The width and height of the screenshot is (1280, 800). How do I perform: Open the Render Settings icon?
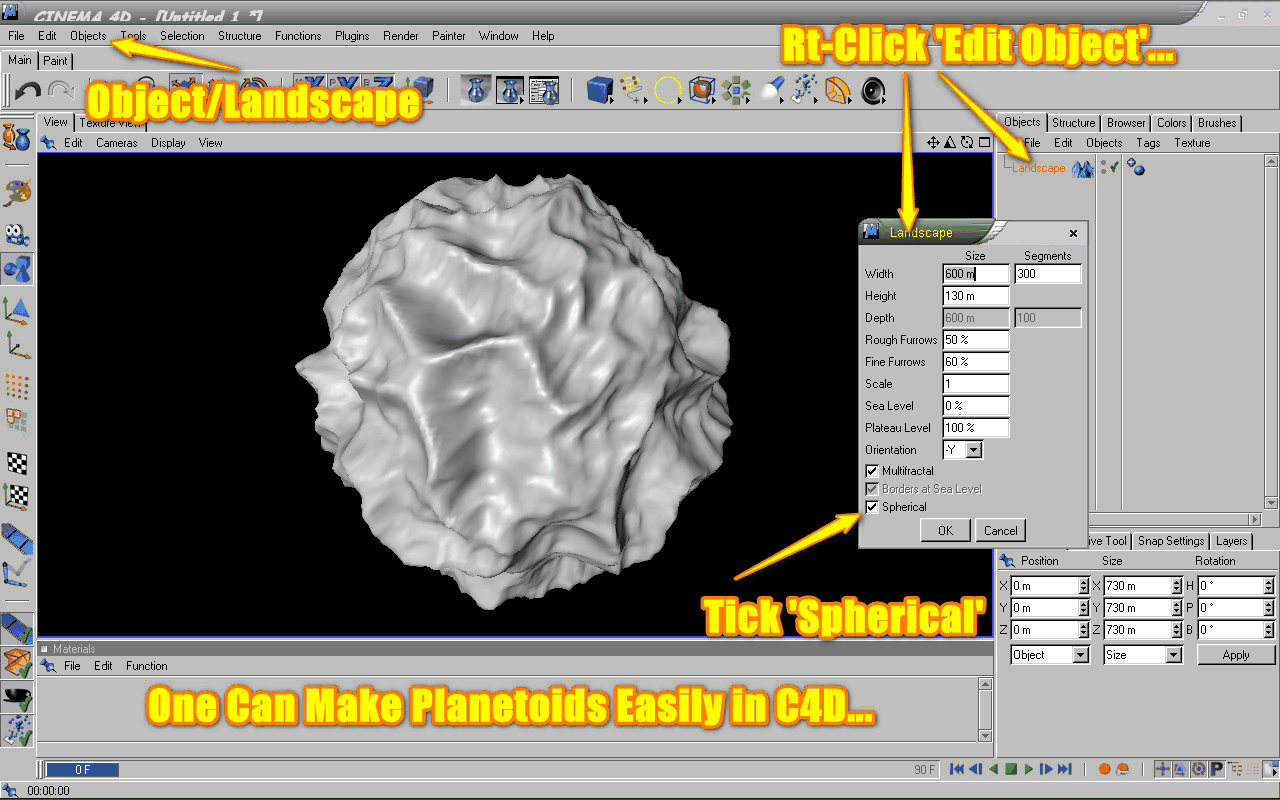543,91
